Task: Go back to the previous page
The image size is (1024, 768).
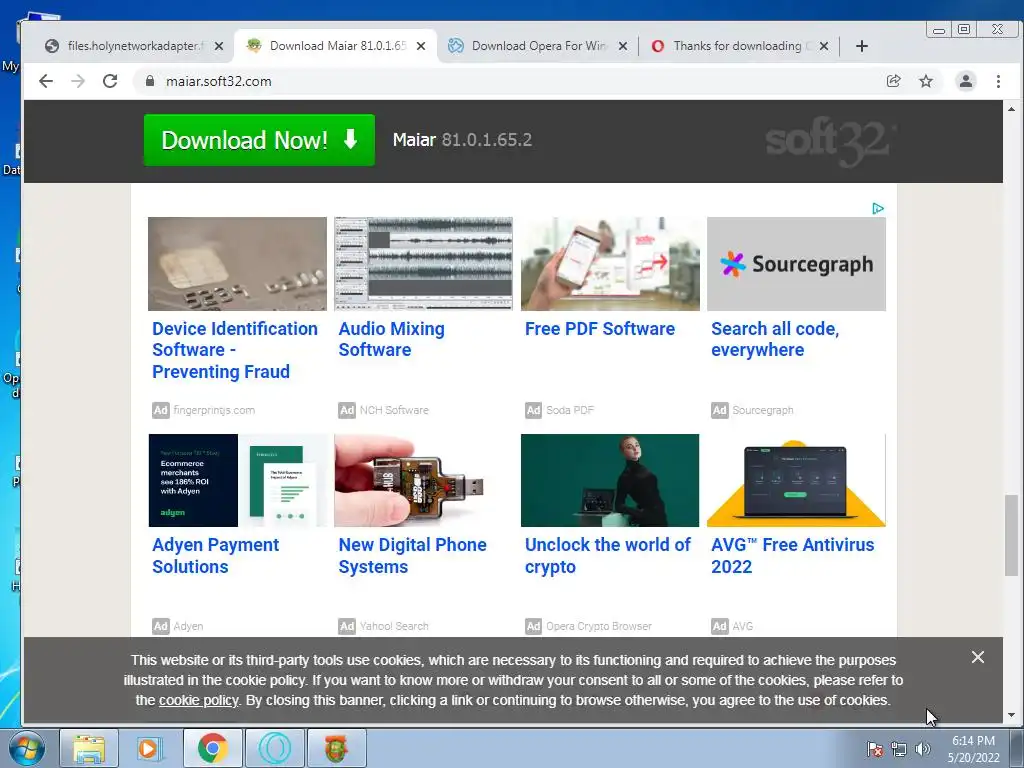Action: (46, 81)
